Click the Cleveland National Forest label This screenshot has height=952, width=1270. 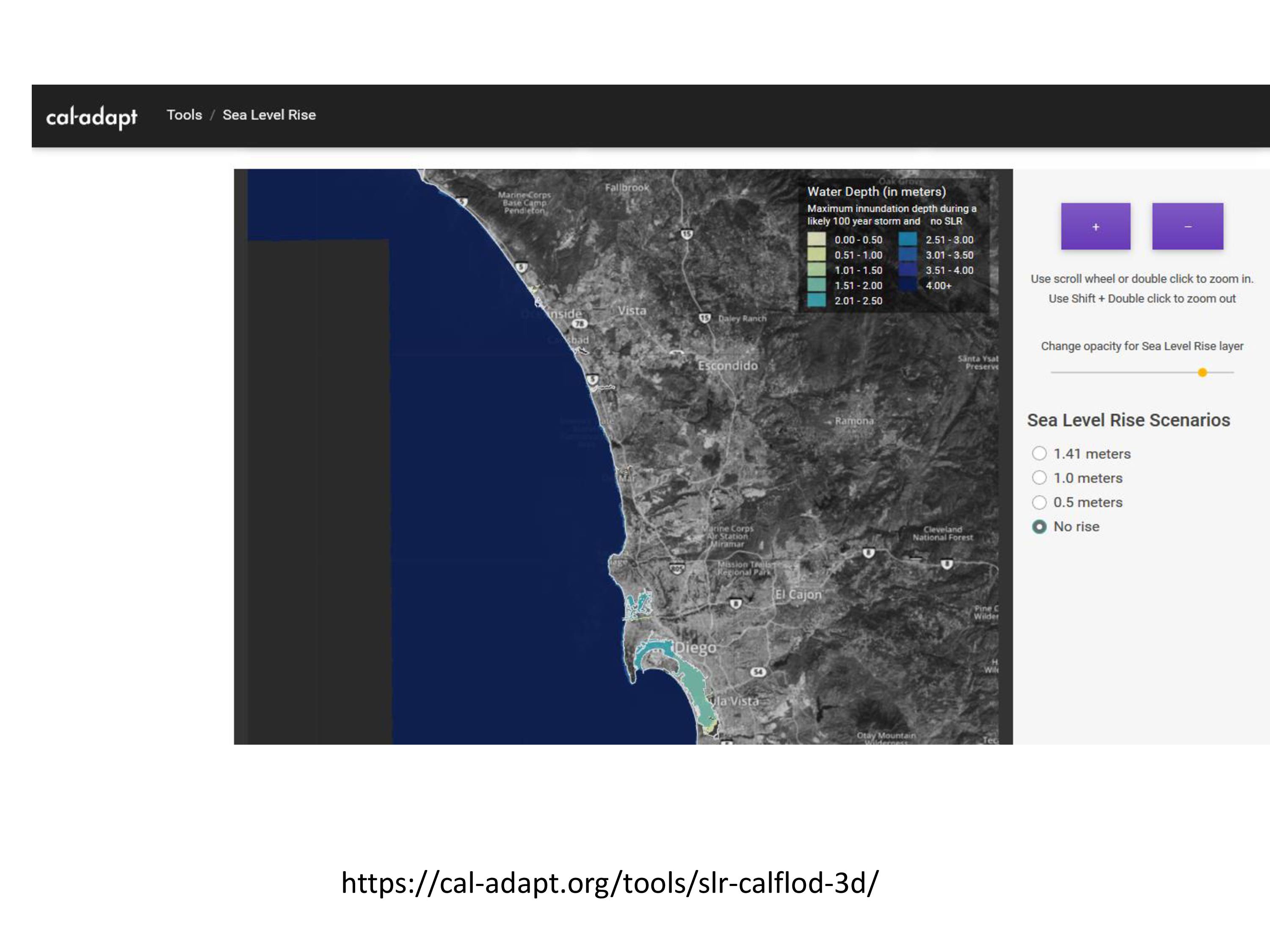coord(943,533)
